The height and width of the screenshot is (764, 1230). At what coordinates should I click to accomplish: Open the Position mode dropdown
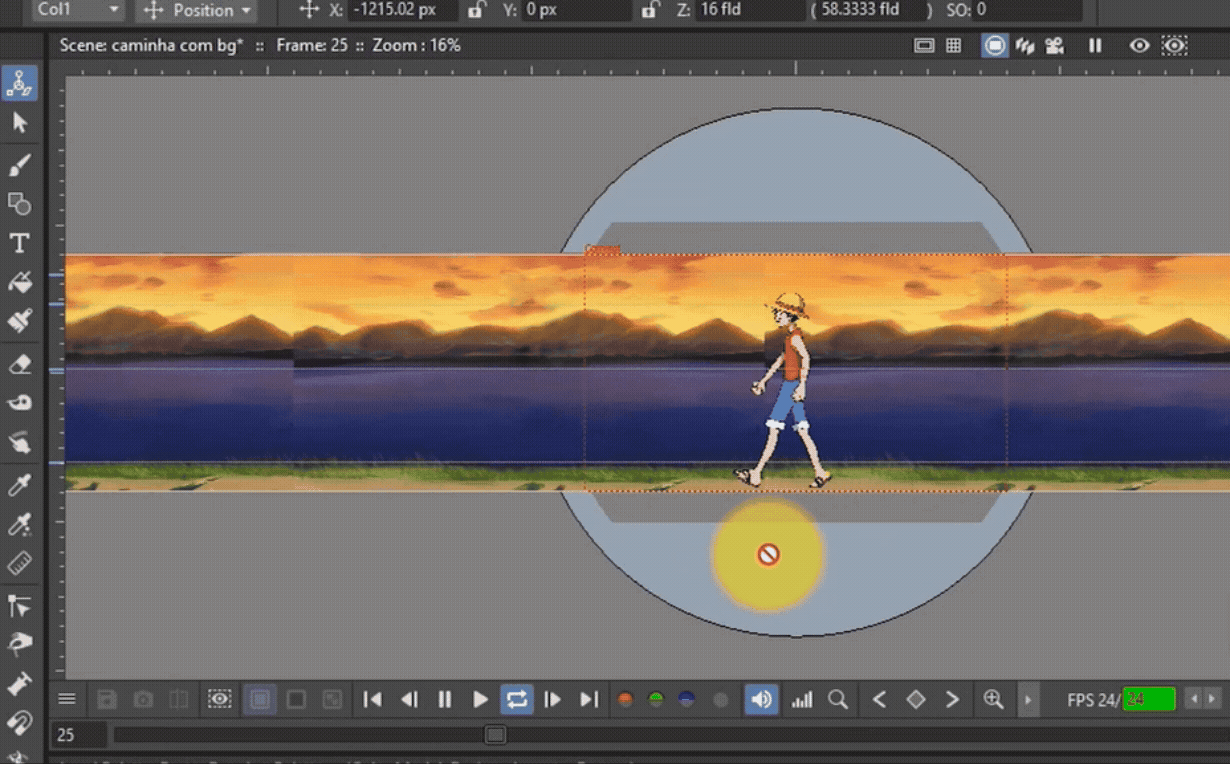tap(196, 11)
